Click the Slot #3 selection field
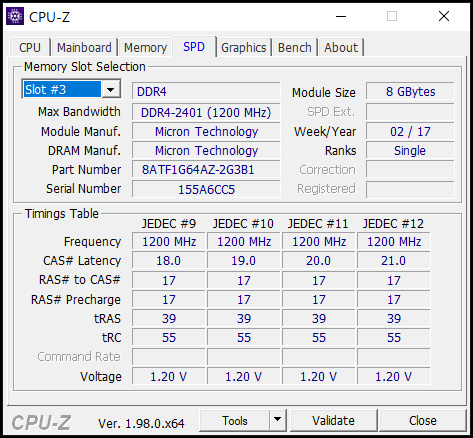Screen dimensions: 473x438 62,89
